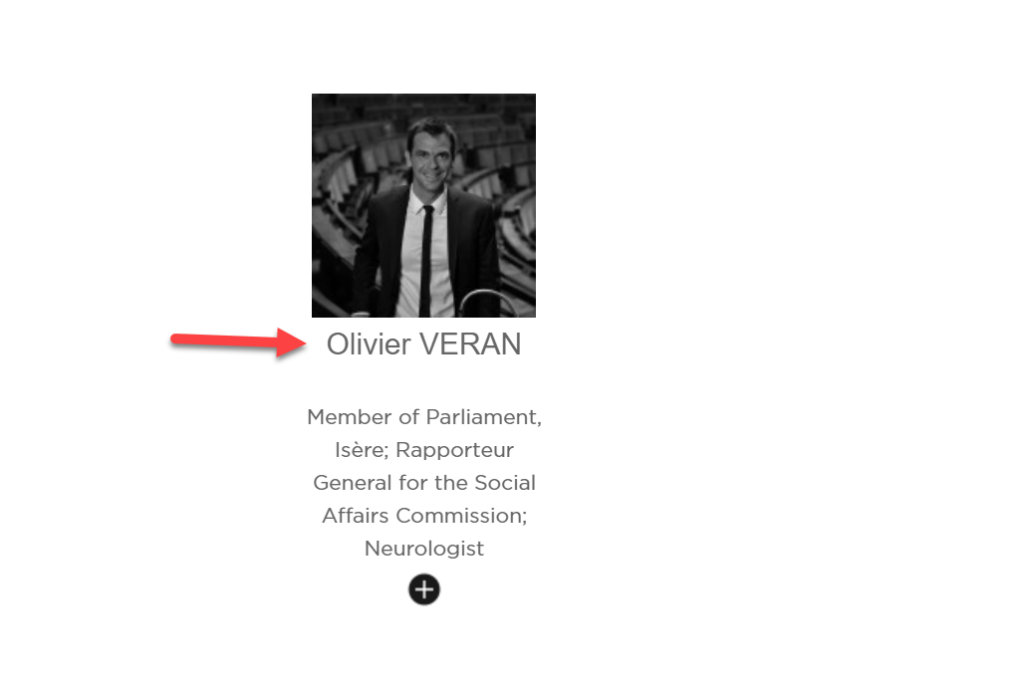Viewport: 1024px width, 688px height.
Task: Select the word "Parliament," in the description
Action: [x=484, y=417]
